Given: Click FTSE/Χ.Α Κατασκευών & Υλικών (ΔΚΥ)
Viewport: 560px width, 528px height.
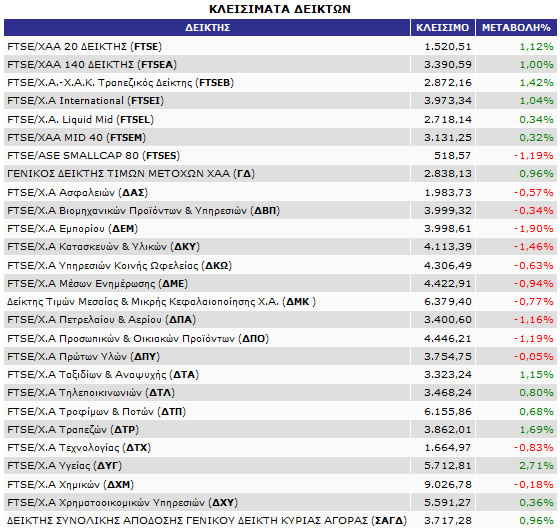Looking at the screenshot, I should pyautogui.click(x=104, y=246).
